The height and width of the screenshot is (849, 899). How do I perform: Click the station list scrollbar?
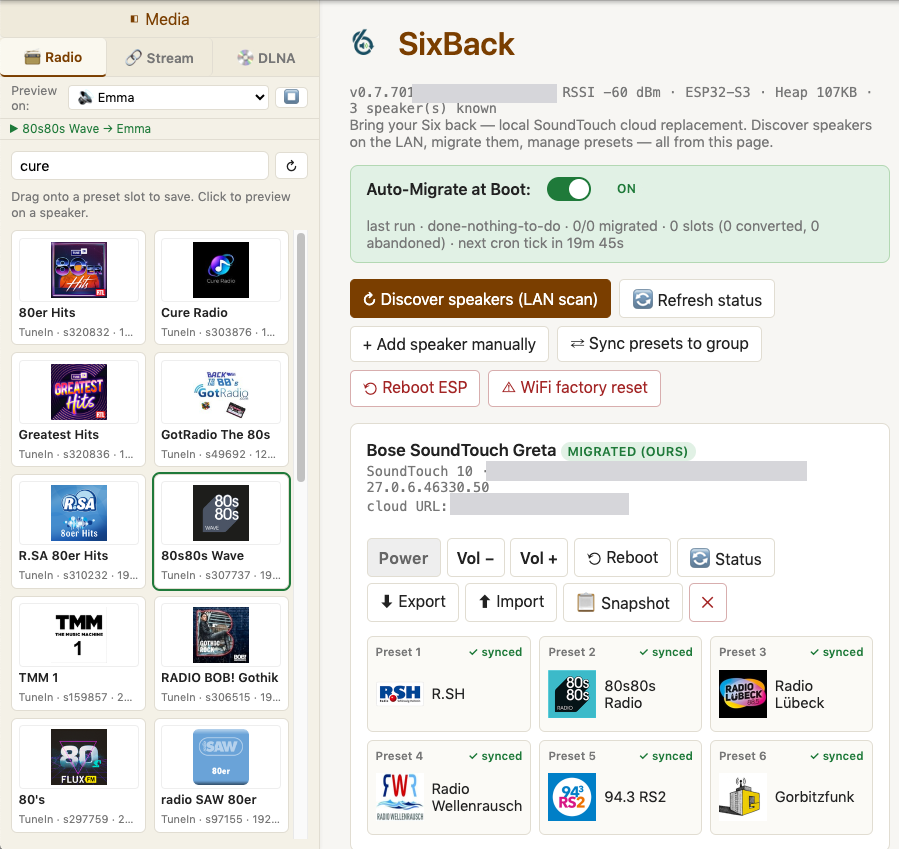coord(301,357)
